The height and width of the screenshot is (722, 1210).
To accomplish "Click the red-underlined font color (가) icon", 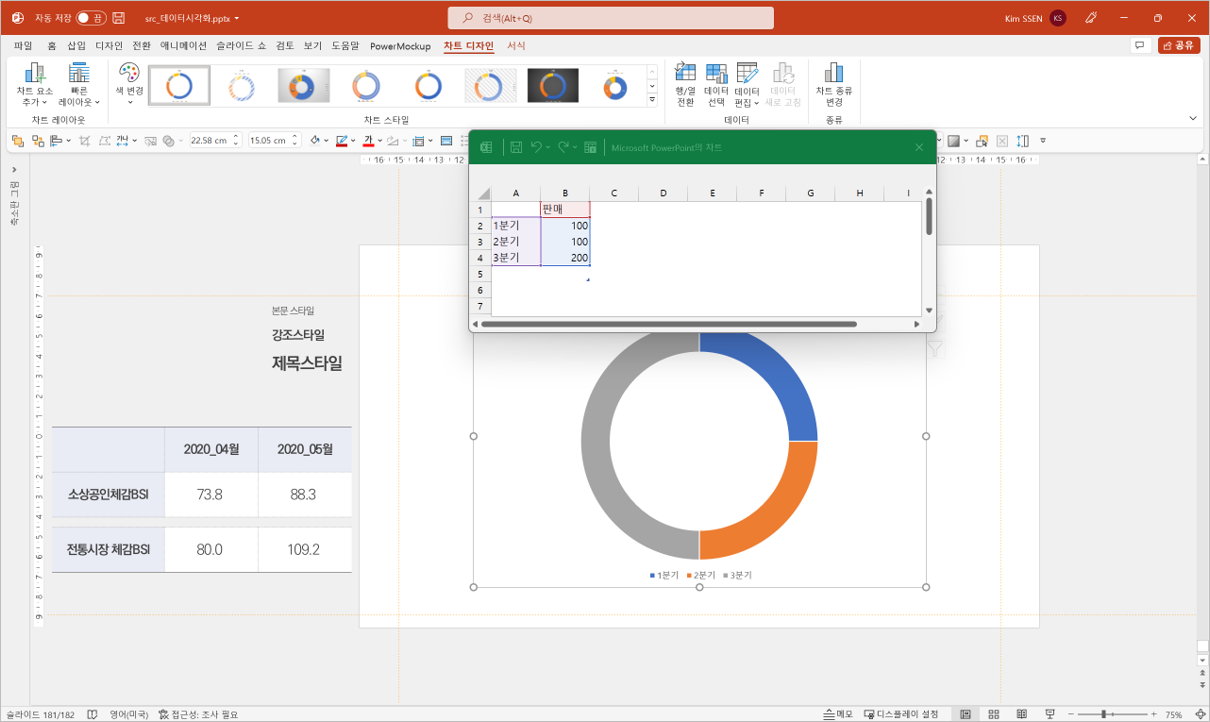I will tap(368, 141).
